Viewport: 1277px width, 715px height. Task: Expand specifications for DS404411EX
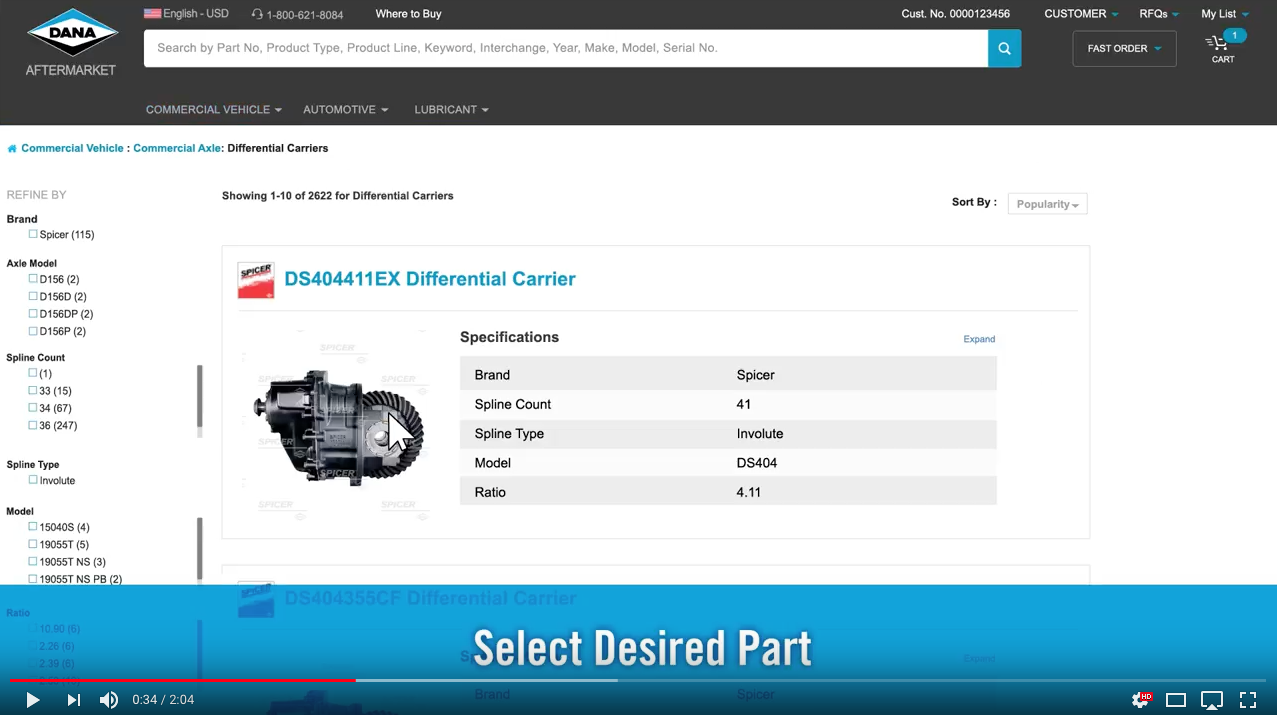point(978,339)
